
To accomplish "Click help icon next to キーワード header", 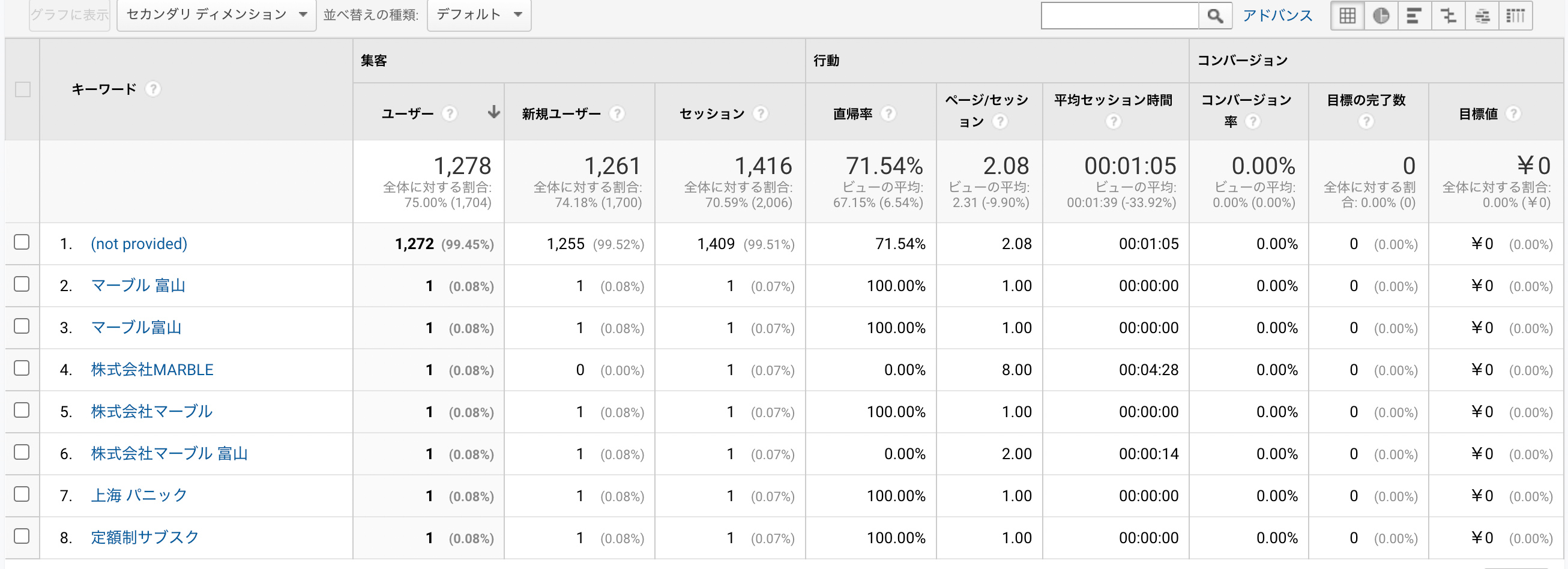I will tap(153, 89).
